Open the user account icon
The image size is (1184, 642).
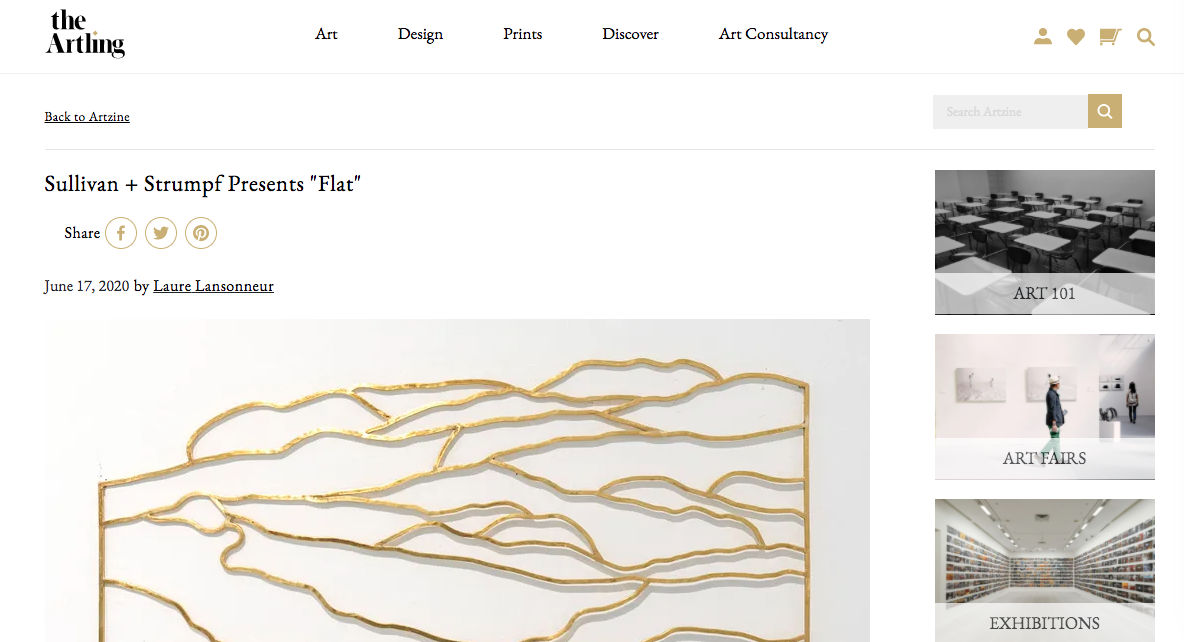tap(1043, 36)
